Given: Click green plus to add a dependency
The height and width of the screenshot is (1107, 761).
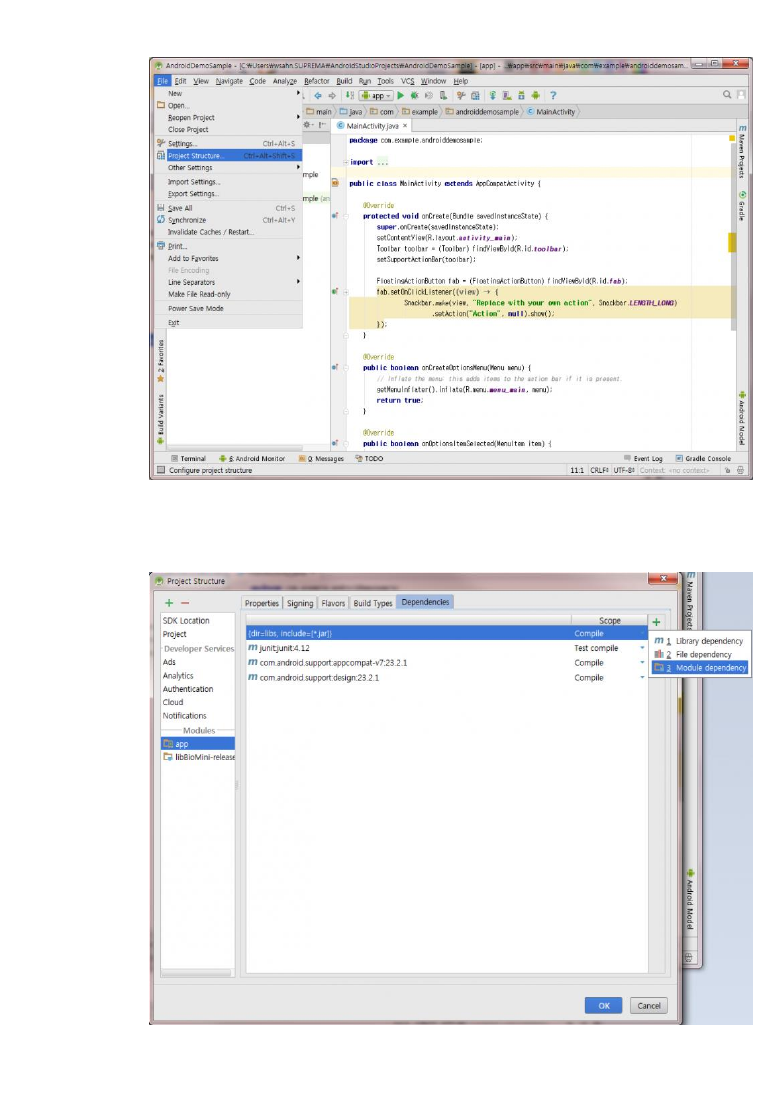Looking at the screenshot, I should coord(656,622).
